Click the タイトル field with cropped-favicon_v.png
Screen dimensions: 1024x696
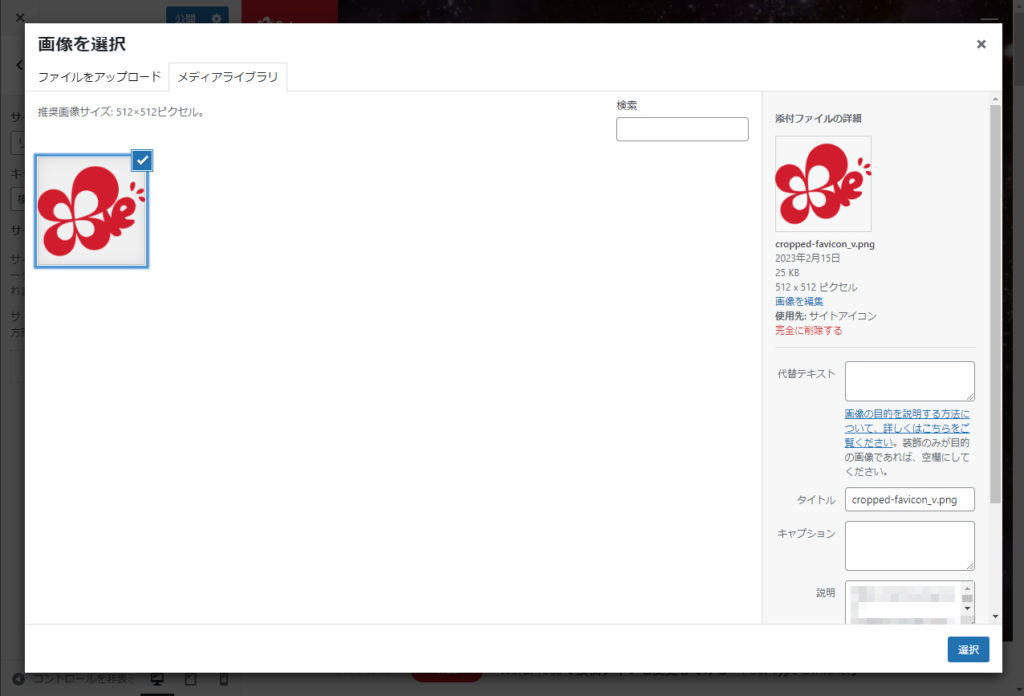click(909, 499)
